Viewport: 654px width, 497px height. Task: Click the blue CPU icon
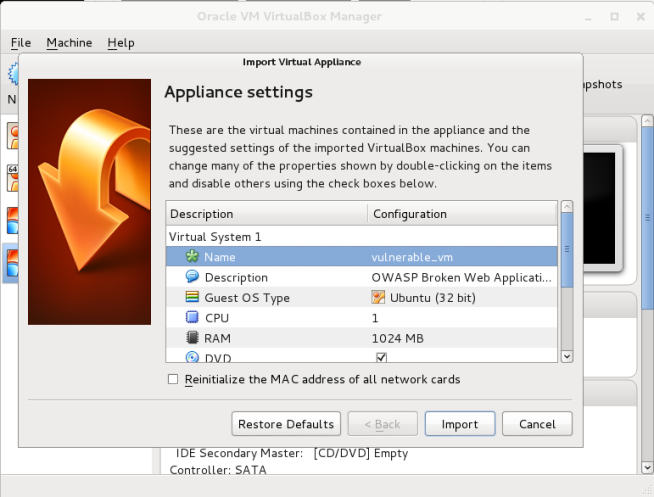(192, 318)
